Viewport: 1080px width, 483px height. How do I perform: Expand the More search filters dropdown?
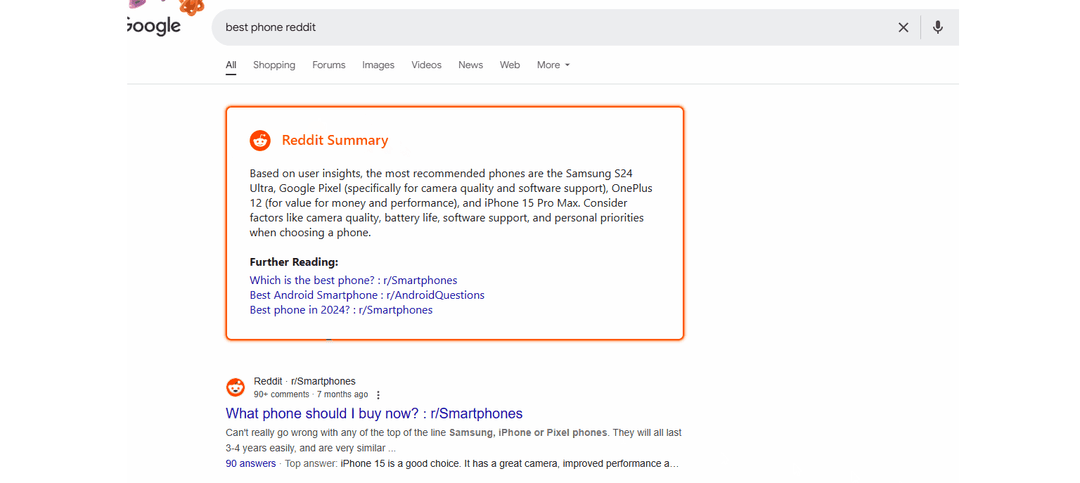pyautogui.click(x=553, y=65)
